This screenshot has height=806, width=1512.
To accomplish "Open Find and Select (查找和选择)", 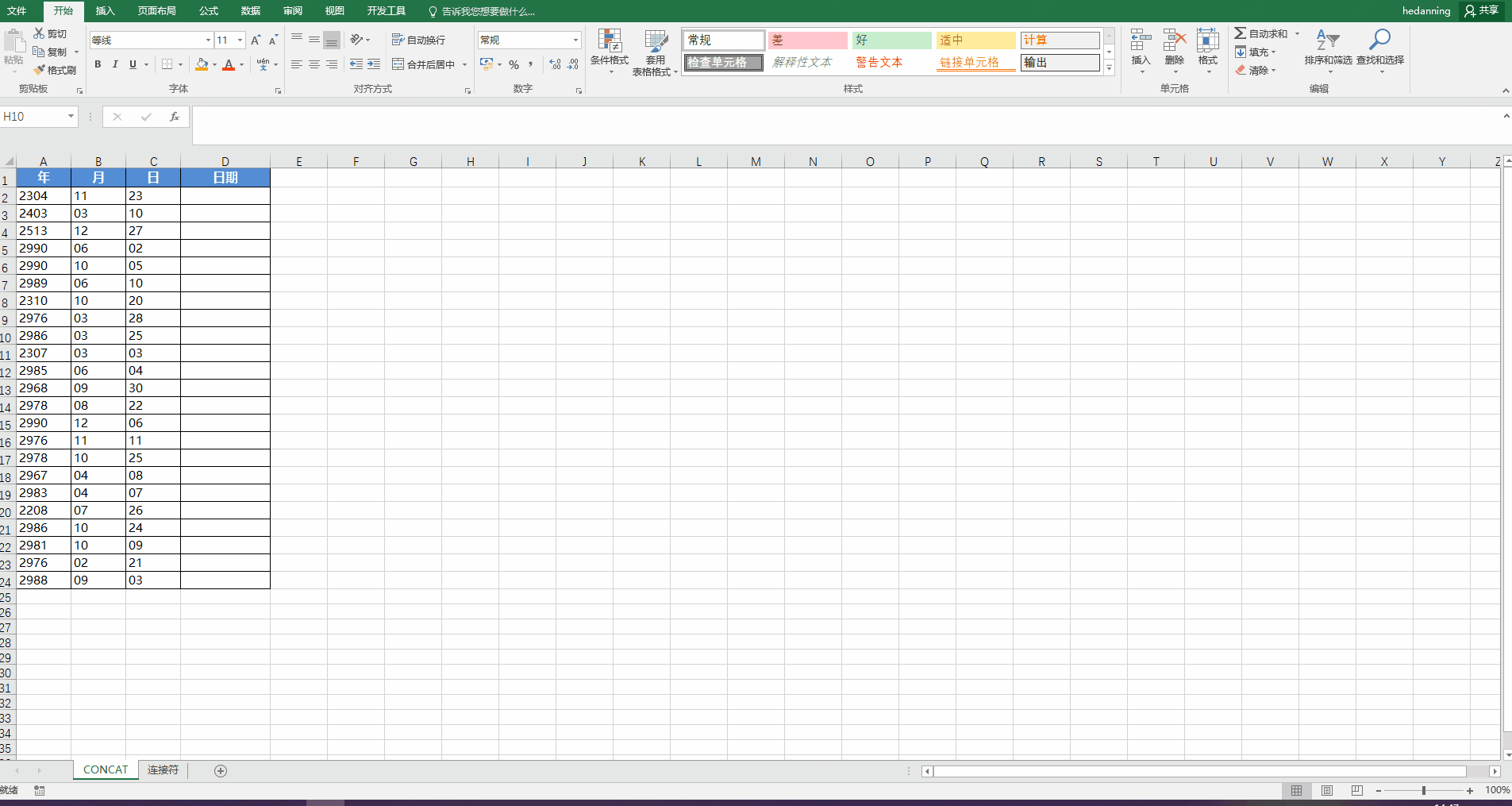I will (1380, 52).
